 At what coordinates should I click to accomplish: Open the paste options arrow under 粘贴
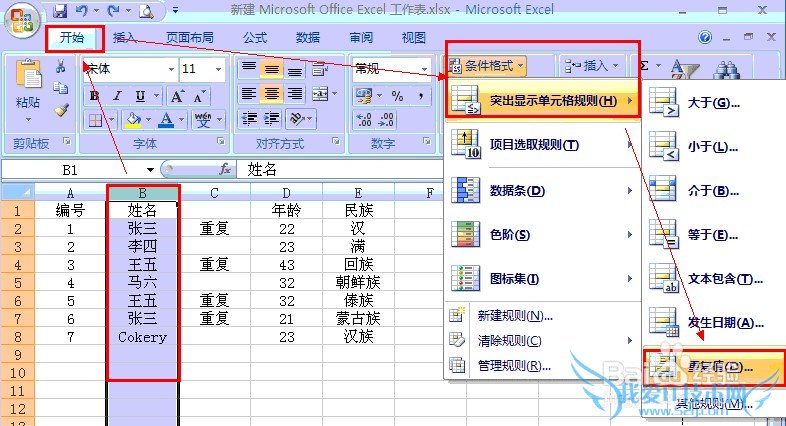[28, 119]
